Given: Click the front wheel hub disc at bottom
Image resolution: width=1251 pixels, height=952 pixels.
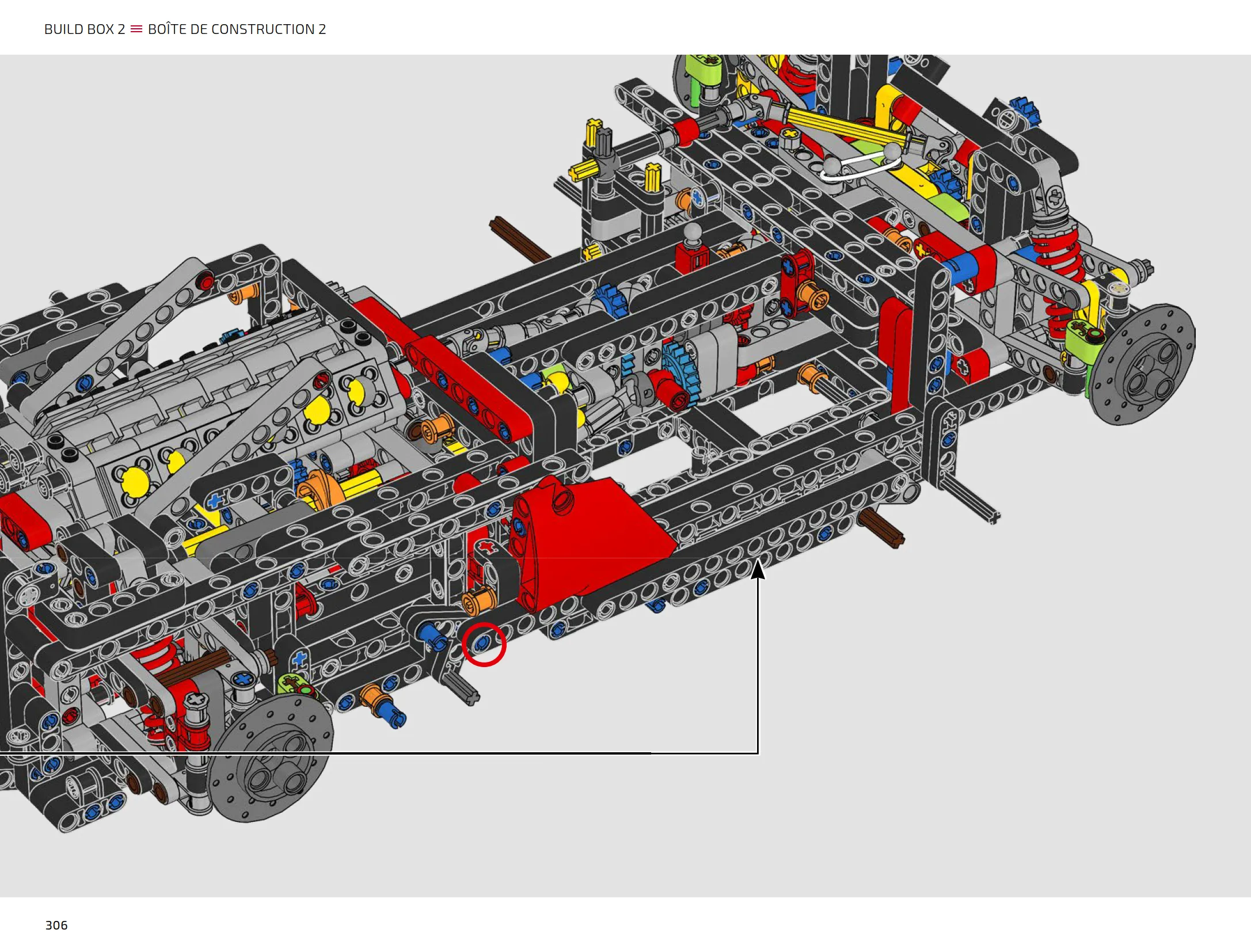Looking at the screenshot, I should pos(270,757).
